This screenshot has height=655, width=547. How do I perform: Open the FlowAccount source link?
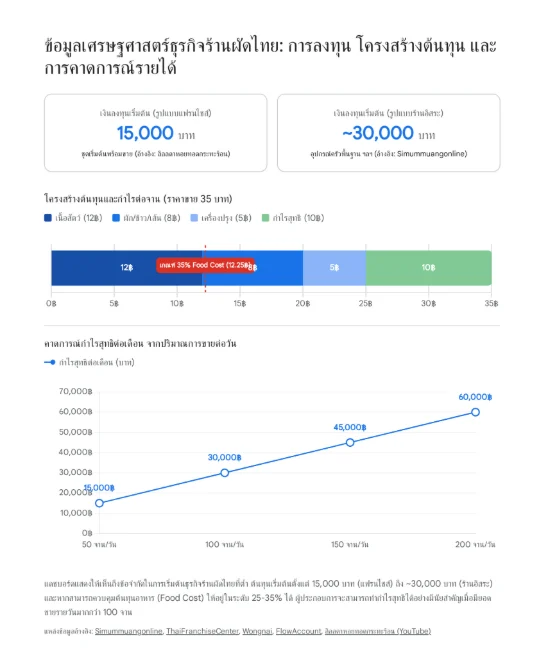298,631
